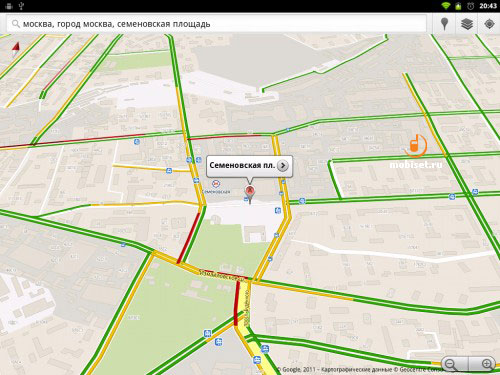Tap the Android debug notification icon

(x=9, y=6)
